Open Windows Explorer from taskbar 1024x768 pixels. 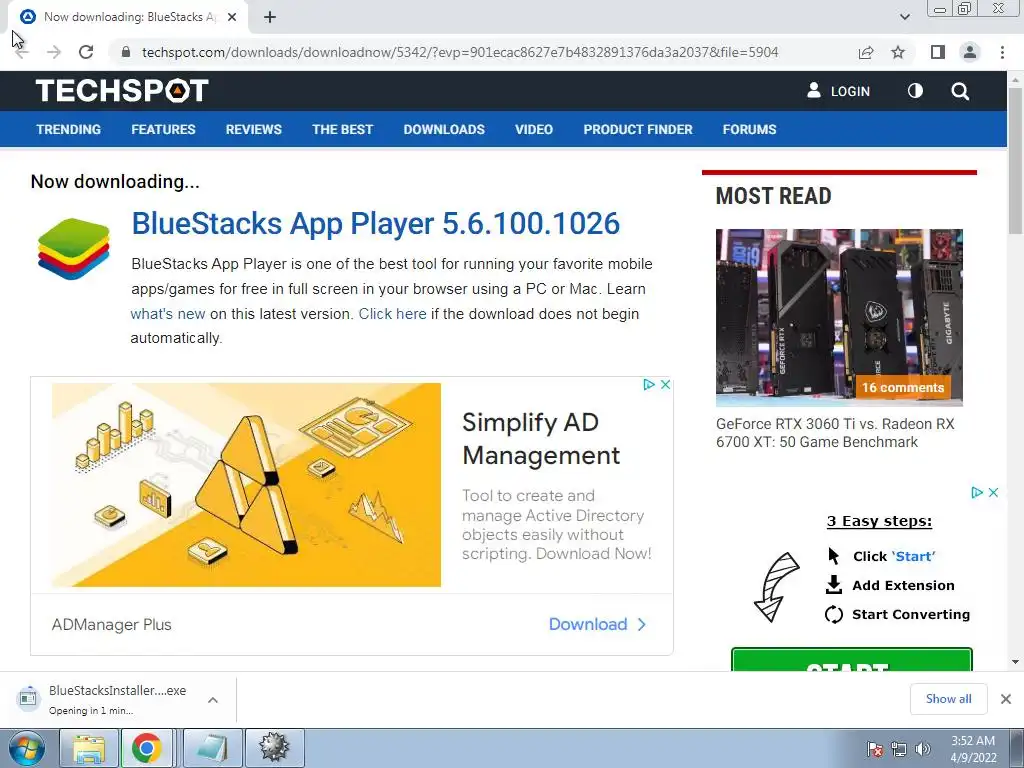89,748
